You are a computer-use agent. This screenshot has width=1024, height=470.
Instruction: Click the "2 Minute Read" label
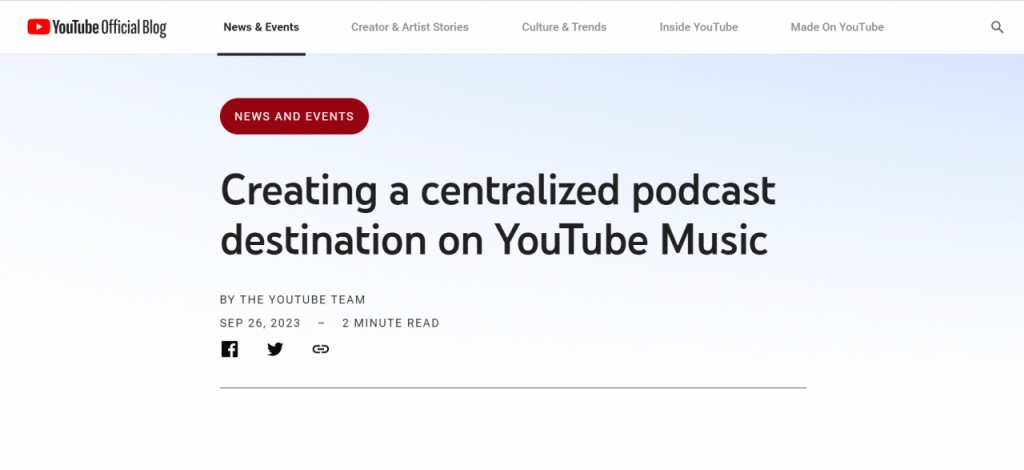[x=390, y=323]
